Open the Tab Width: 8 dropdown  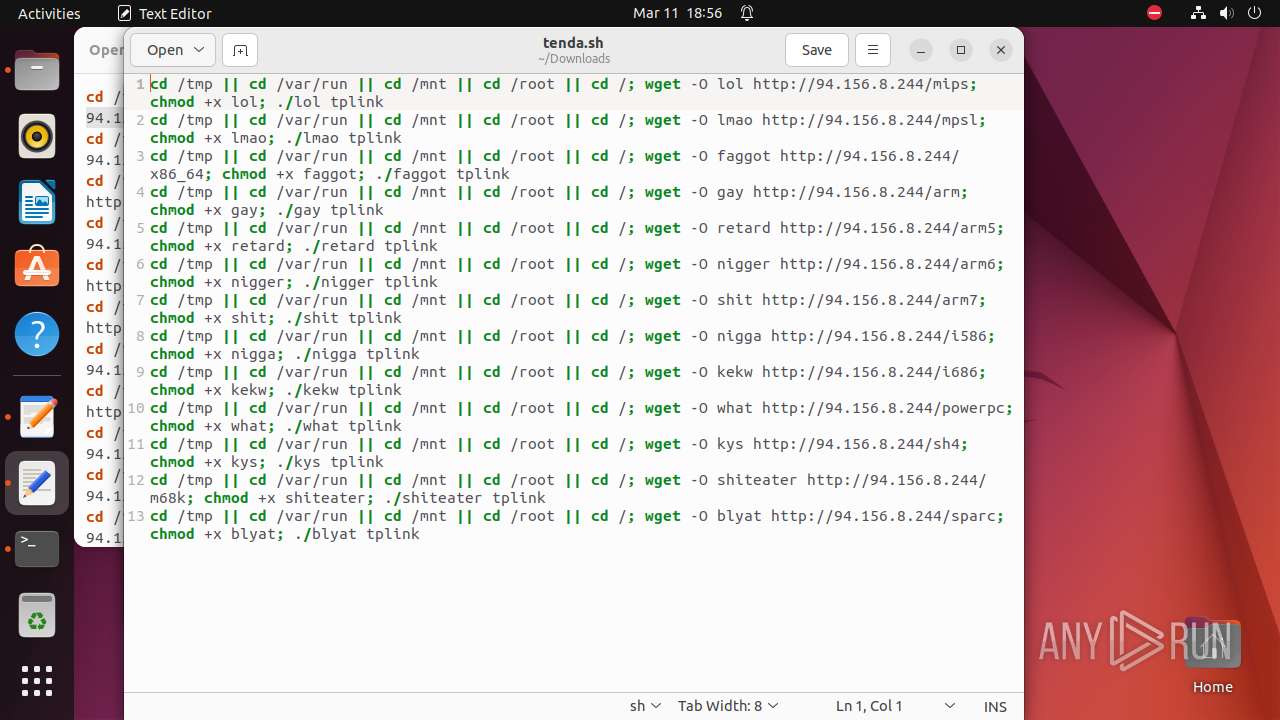pos(728,706)
